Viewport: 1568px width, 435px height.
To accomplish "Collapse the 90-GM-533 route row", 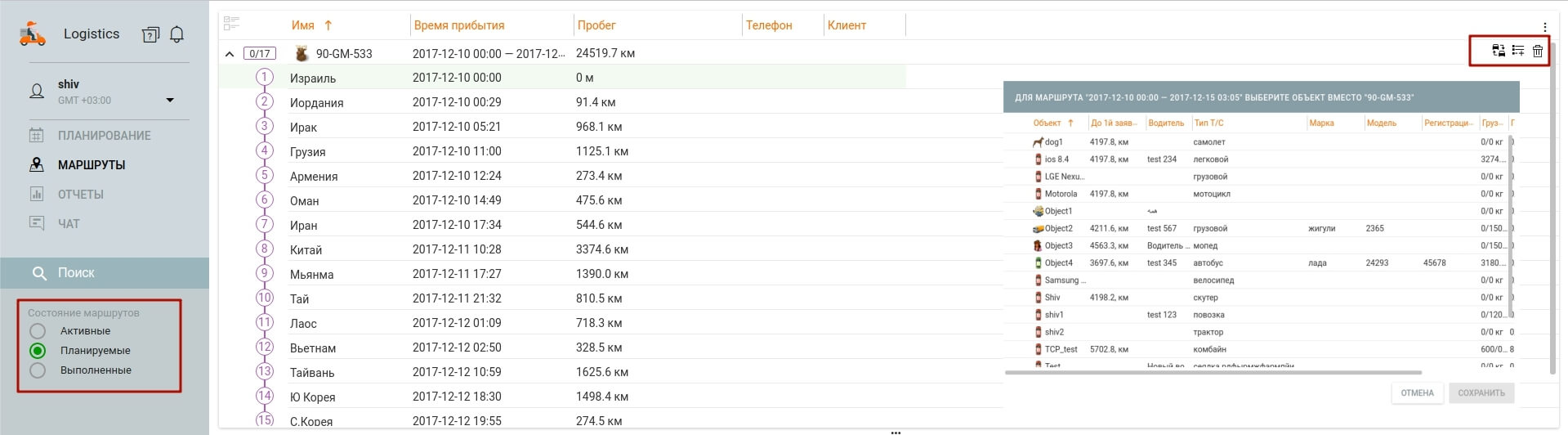I will coord(230,54).
